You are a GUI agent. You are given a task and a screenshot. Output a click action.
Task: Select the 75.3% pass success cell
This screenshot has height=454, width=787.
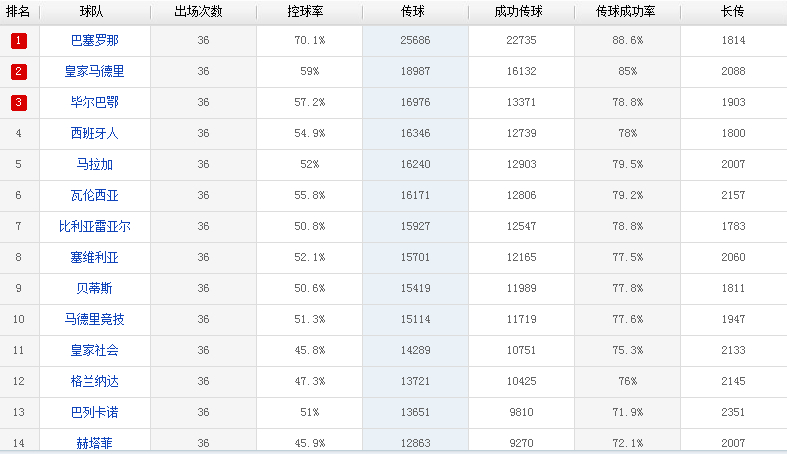coord(627,351)
